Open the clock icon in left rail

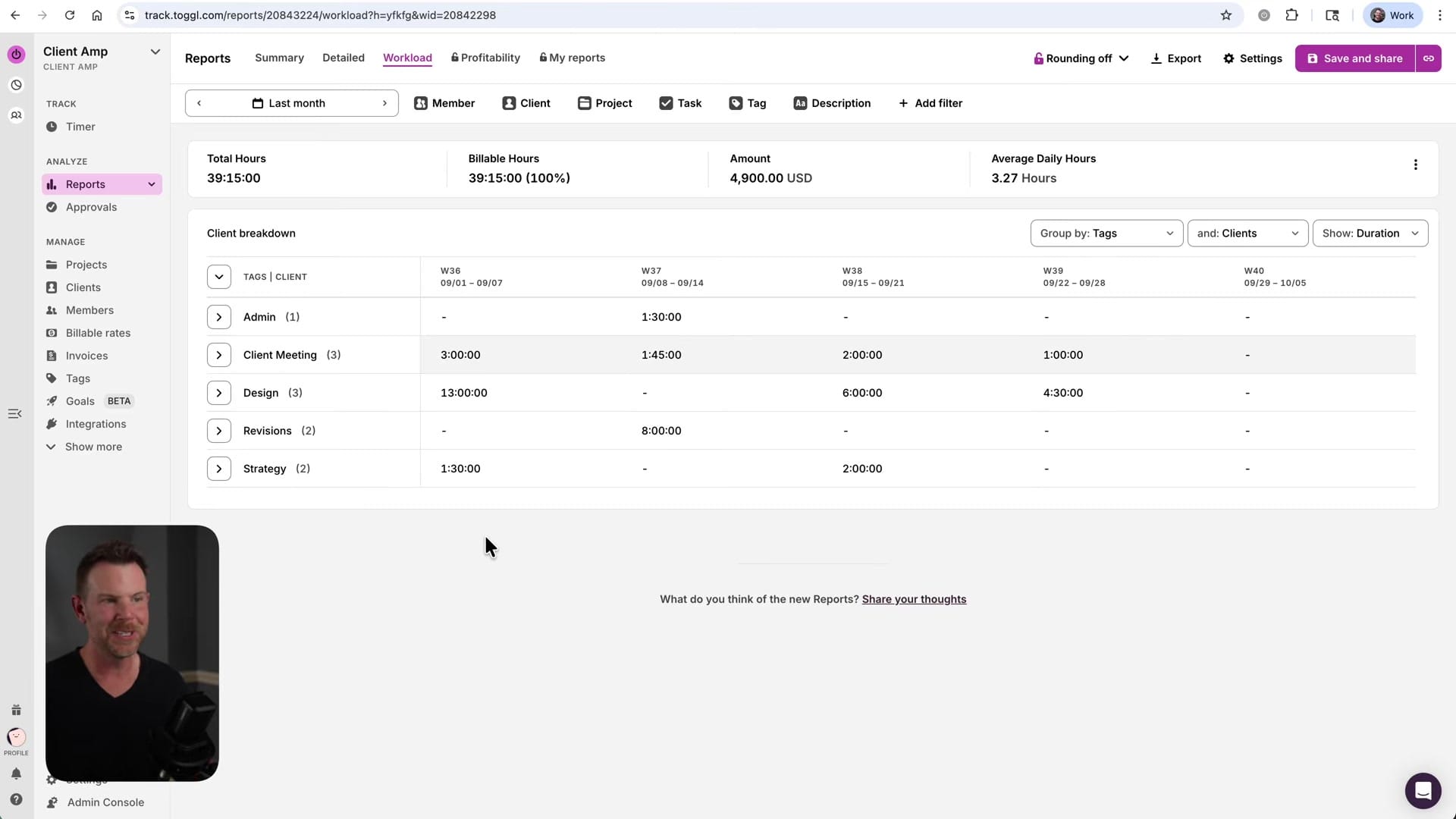(16, 85)
